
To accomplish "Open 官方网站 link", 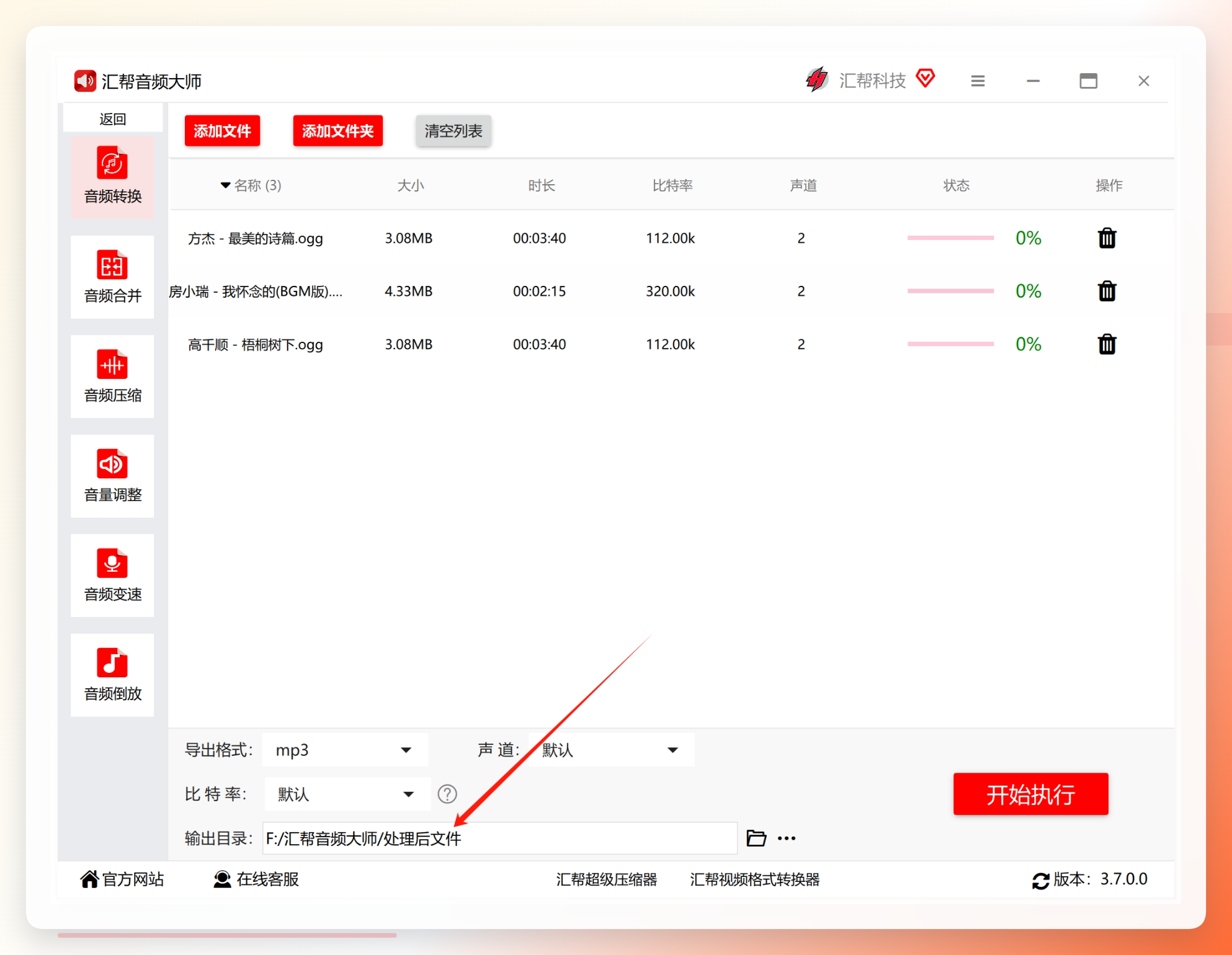I will (133, 879).
